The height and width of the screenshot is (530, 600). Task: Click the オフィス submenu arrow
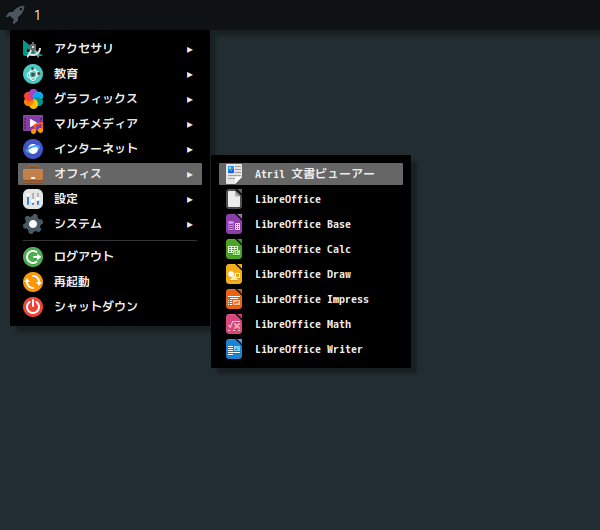(x=189, y=175)
